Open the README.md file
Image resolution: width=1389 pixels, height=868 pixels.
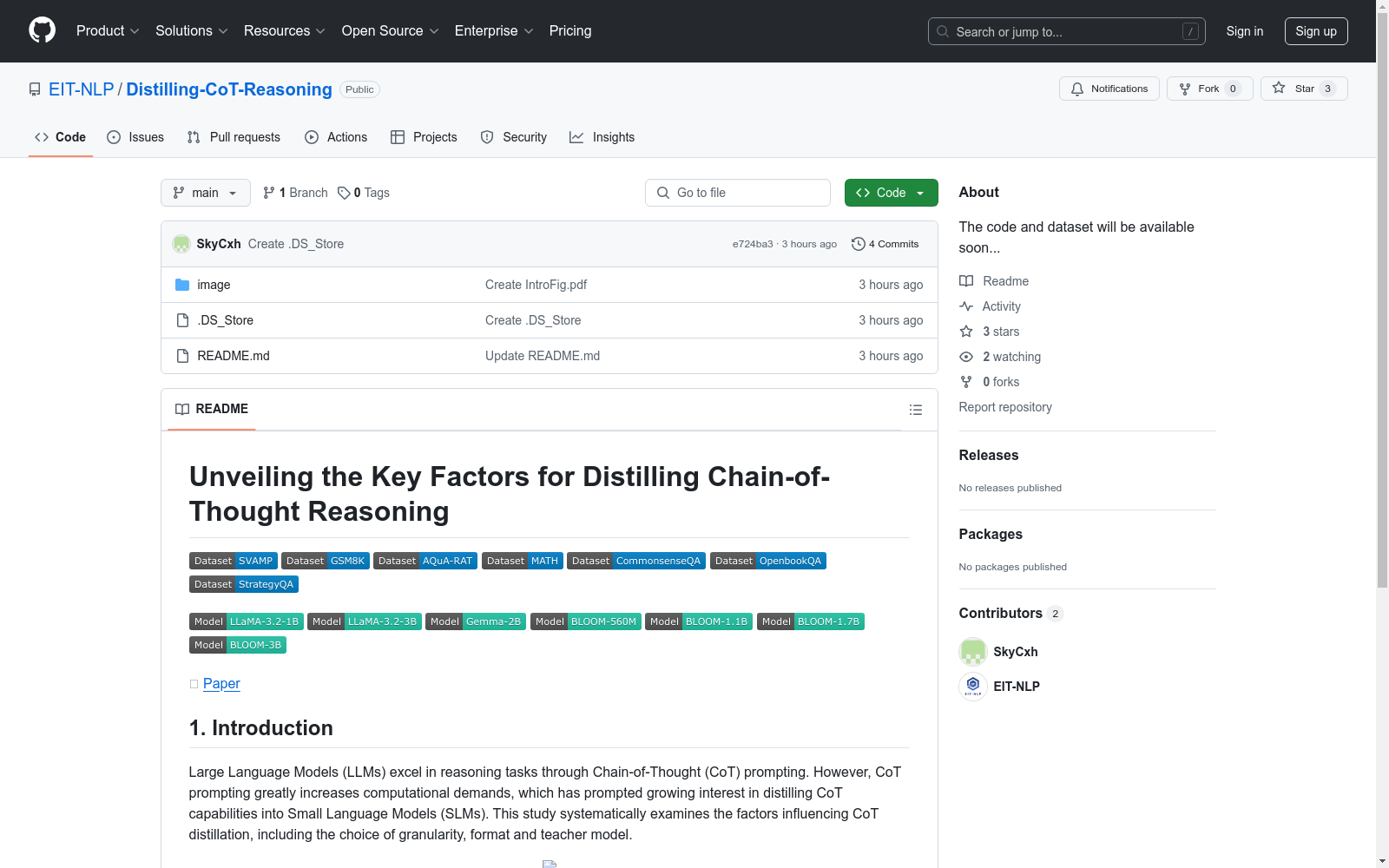point(234,356)
